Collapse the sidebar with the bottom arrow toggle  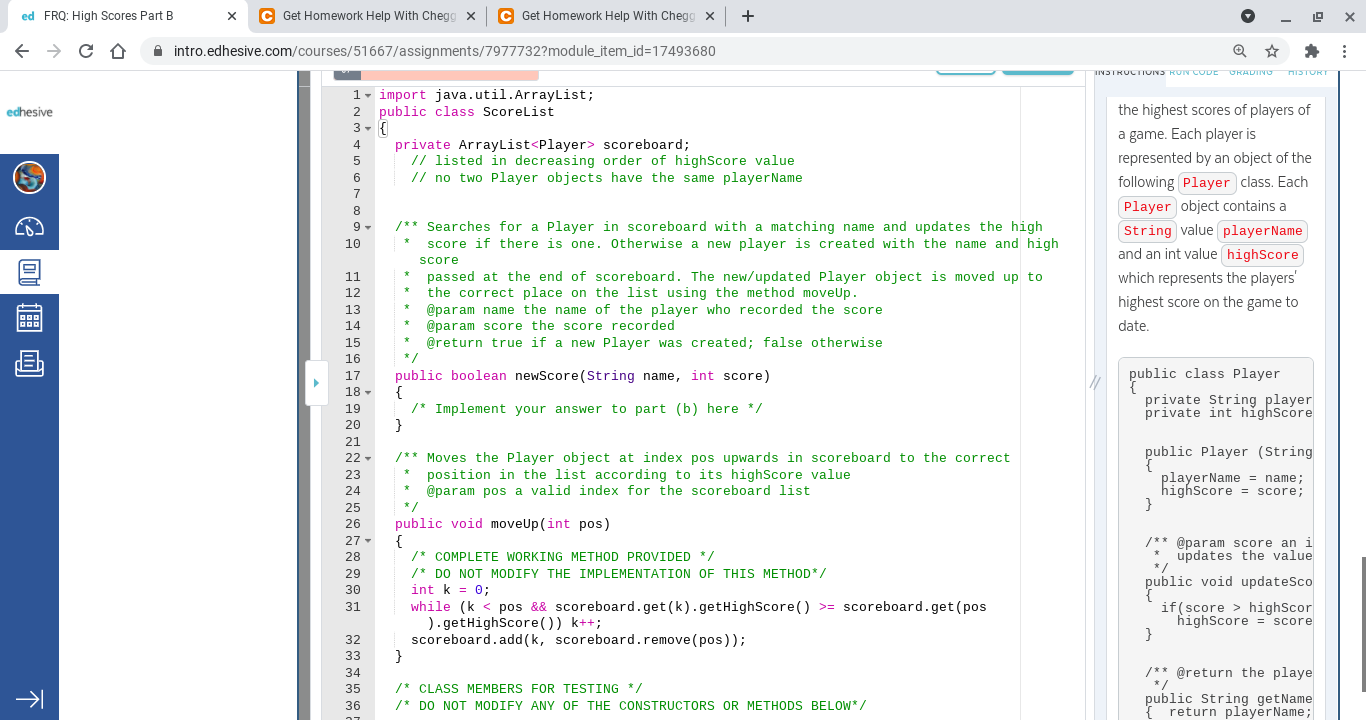pyautogui.click(x=29, y=699)
